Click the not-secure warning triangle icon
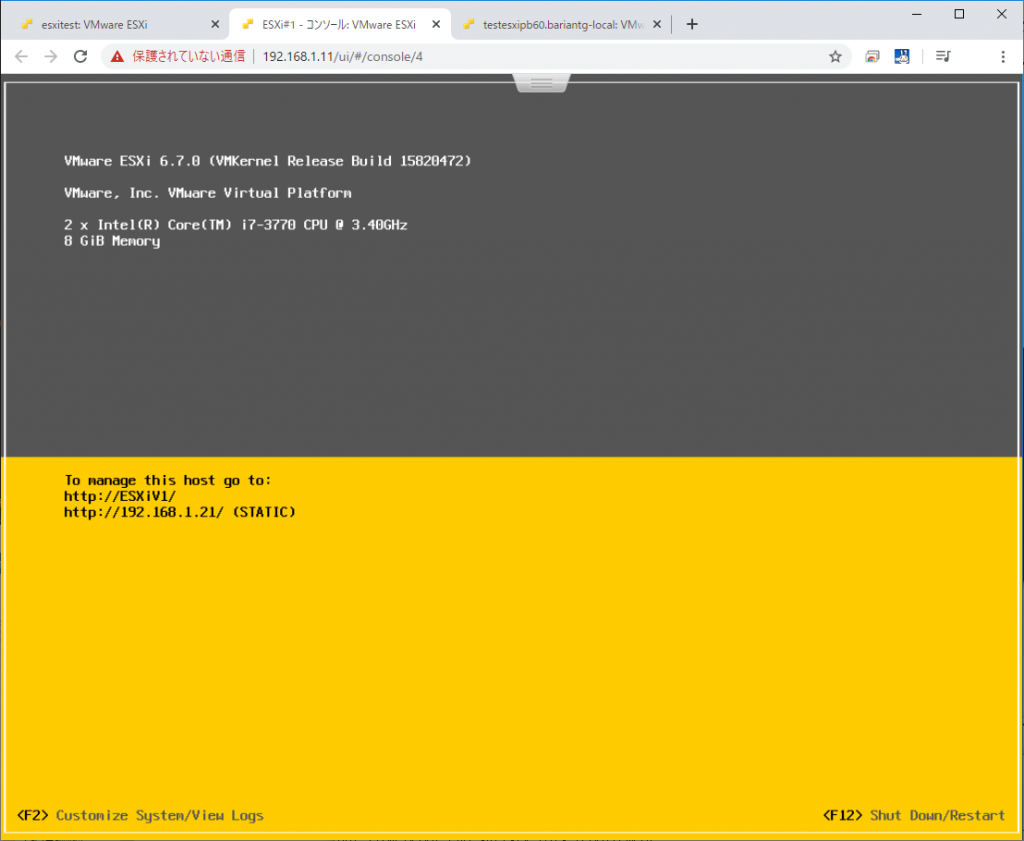 click(118, 57)
